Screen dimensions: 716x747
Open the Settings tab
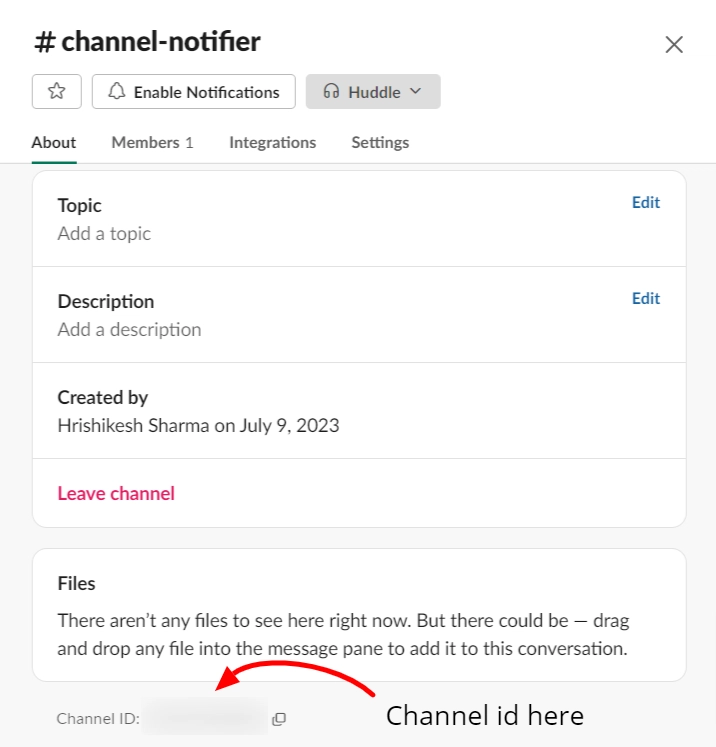coord(380,143)
